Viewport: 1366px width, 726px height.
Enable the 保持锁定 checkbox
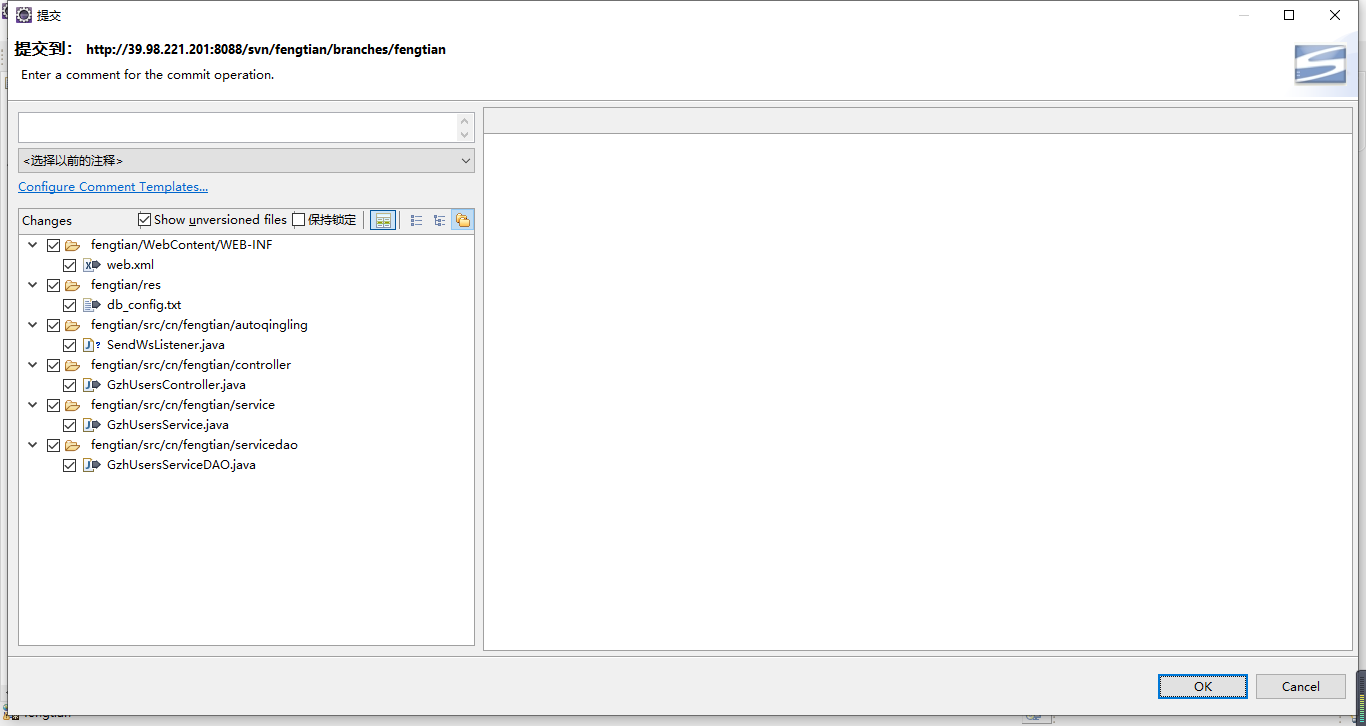(x=299, y=220)
